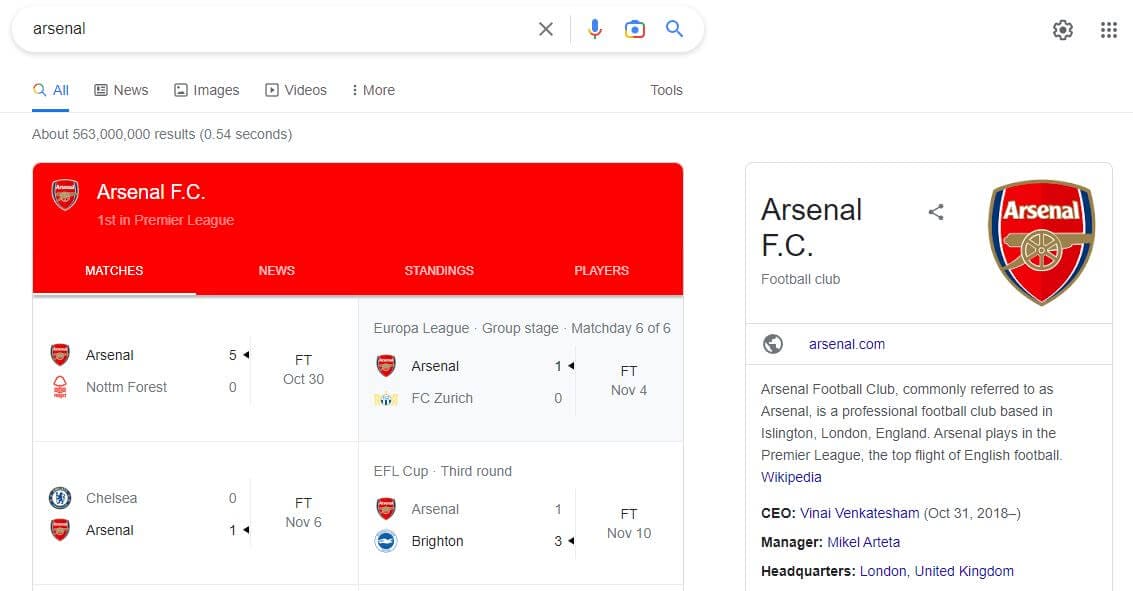Select the STANDINGS tab in Arsenal card
The height and width of the screenshot is (591, 1133).
point(439,271)
